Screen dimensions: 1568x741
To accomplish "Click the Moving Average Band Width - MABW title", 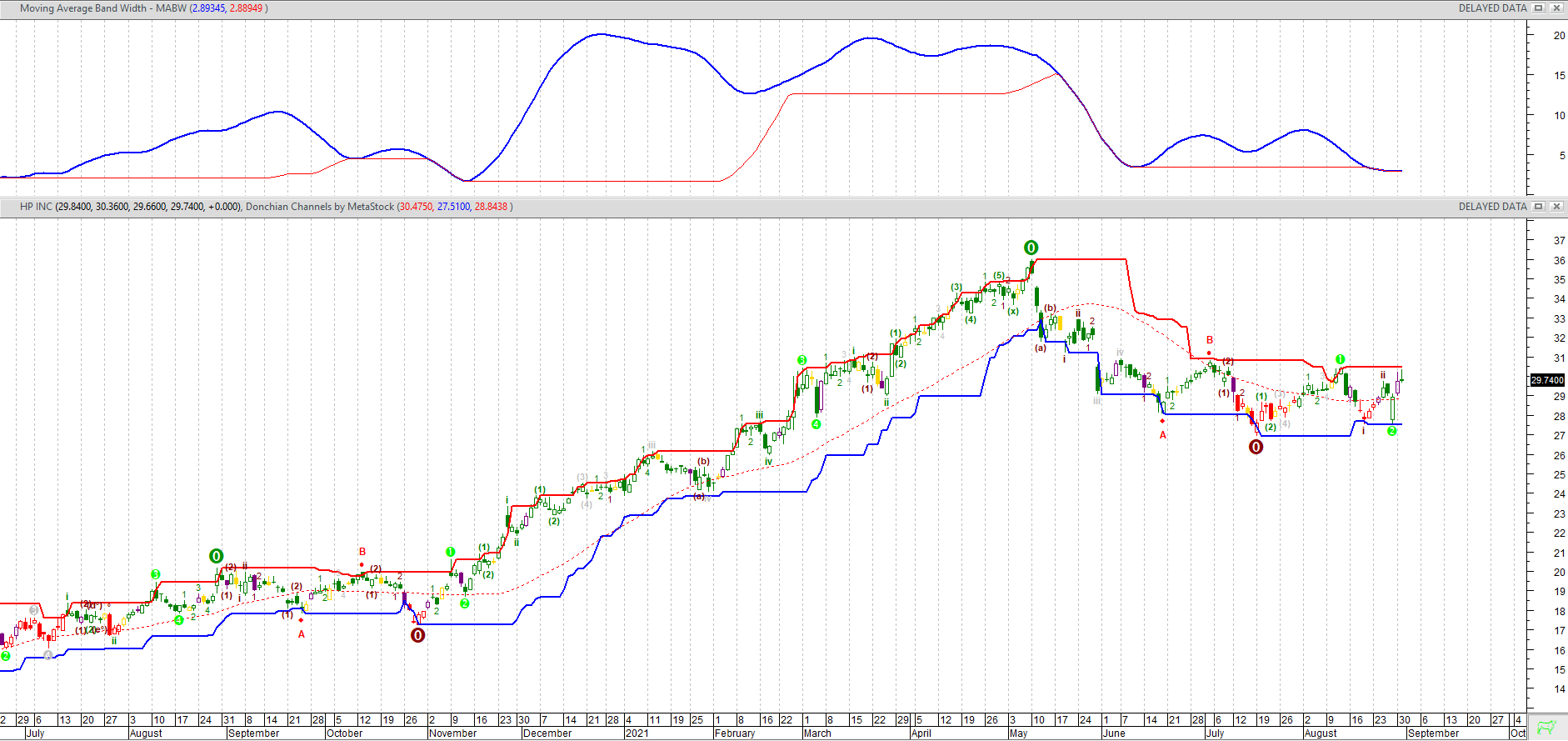I will (x=102, y=8).
